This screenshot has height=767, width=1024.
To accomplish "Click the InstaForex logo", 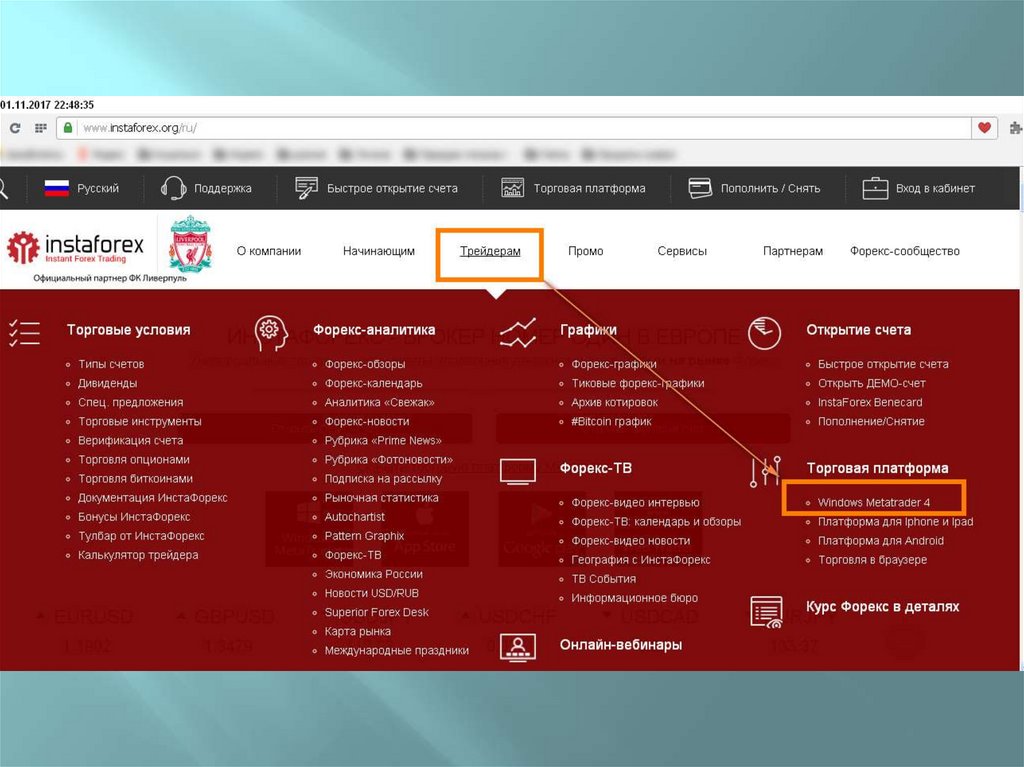I will pos(75,248).
